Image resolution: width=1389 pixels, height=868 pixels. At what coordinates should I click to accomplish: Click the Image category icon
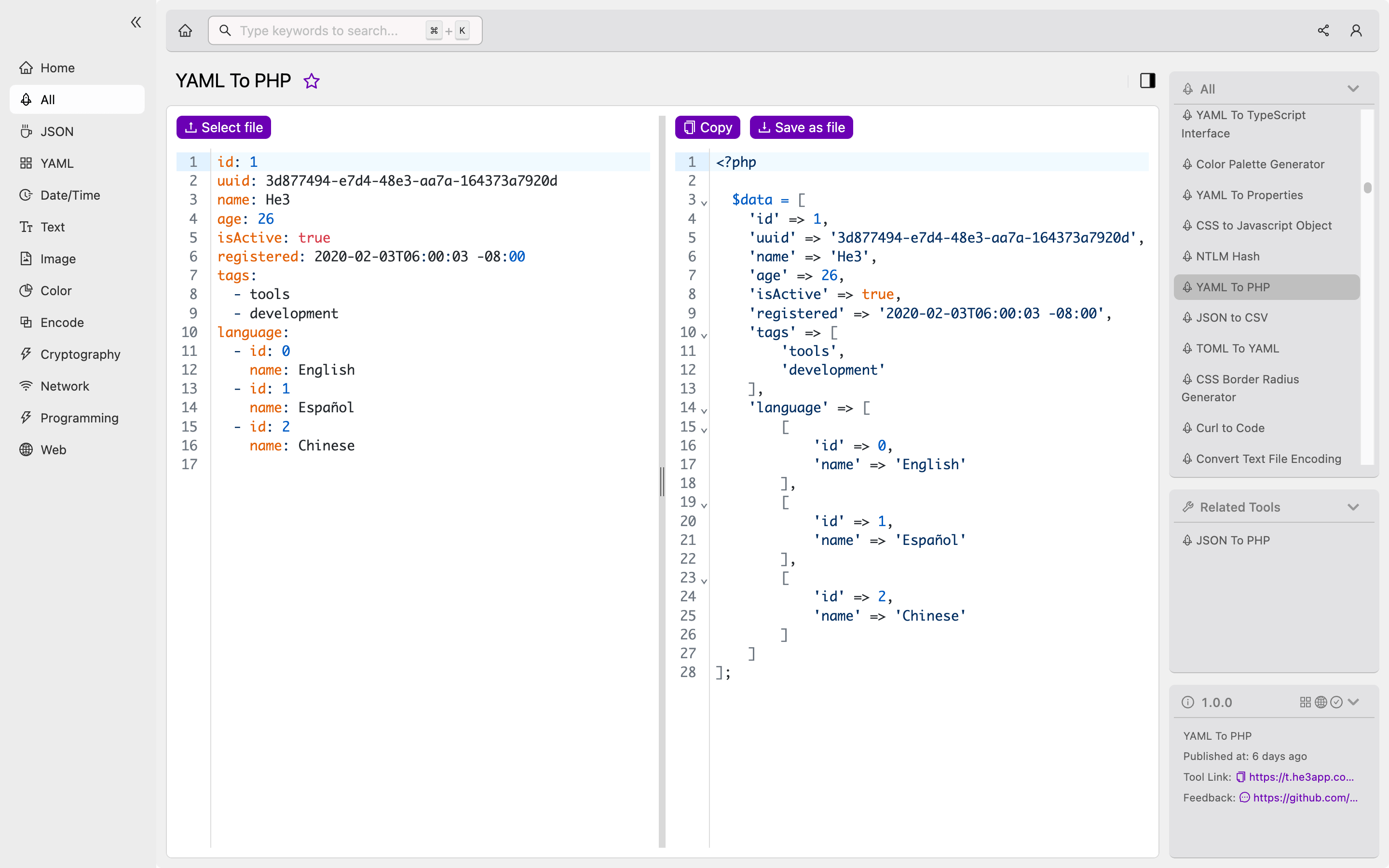click(x=26, y=258)
